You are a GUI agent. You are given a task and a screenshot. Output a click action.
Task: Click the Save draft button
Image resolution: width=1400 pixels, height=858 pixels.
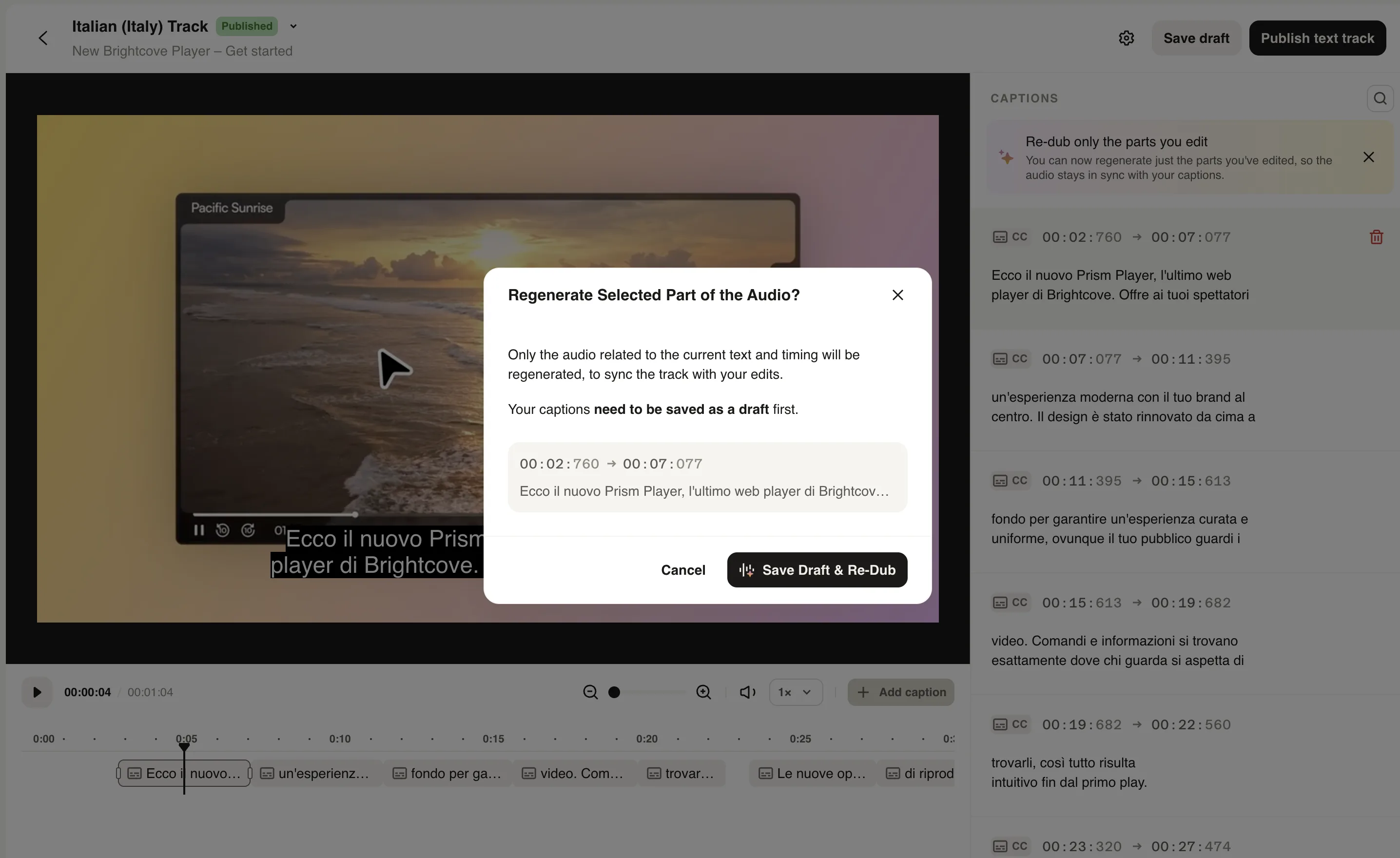tap(1196, 38)
